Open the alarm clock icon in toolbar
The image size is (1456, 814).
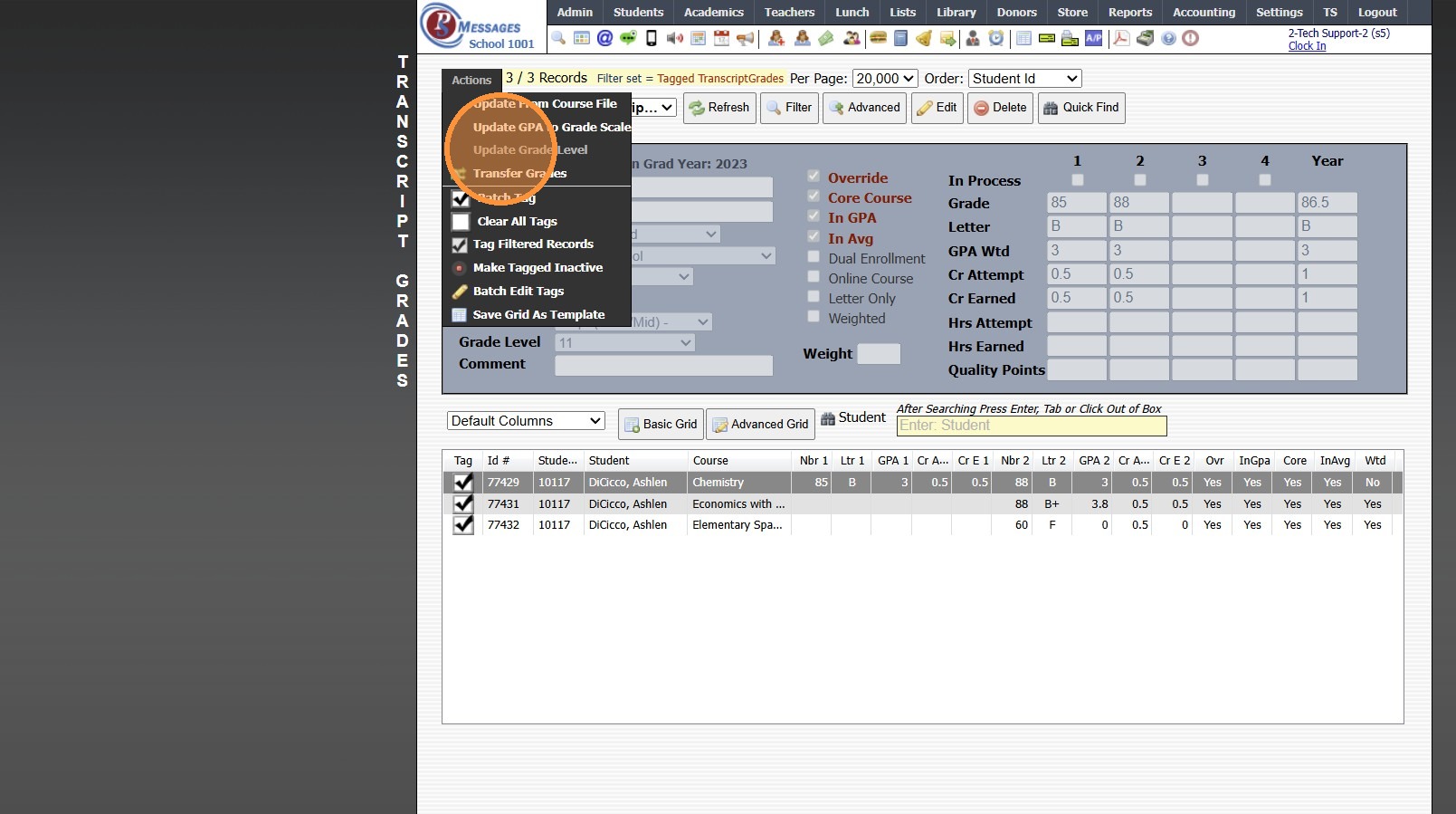coord(995,38)
